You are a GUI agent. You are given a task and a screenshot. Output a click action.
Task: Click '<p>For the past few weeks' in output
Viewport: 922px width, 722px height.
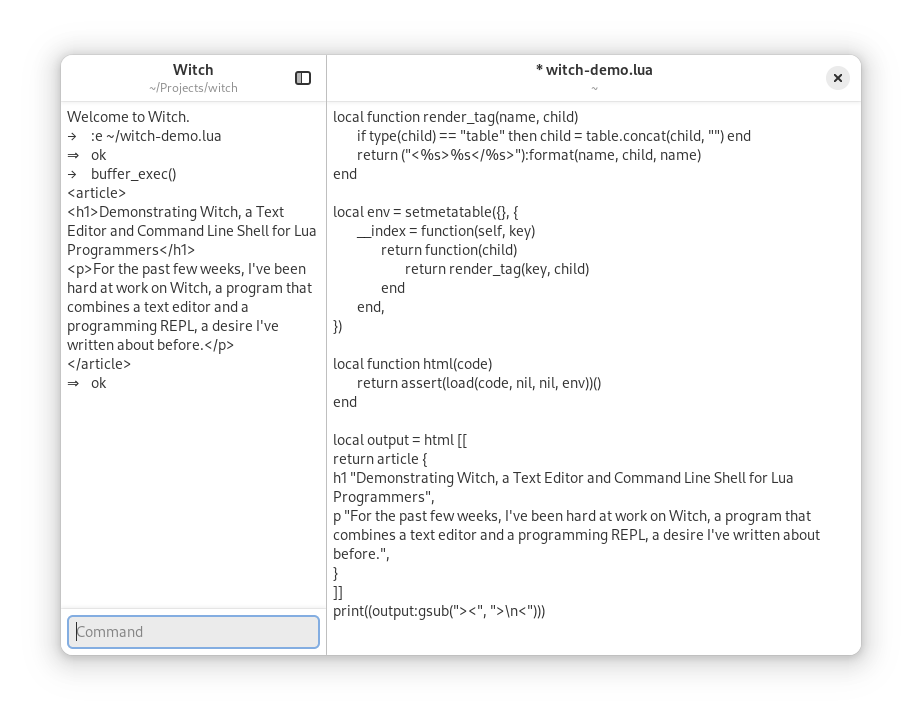[x=186, y=269]
